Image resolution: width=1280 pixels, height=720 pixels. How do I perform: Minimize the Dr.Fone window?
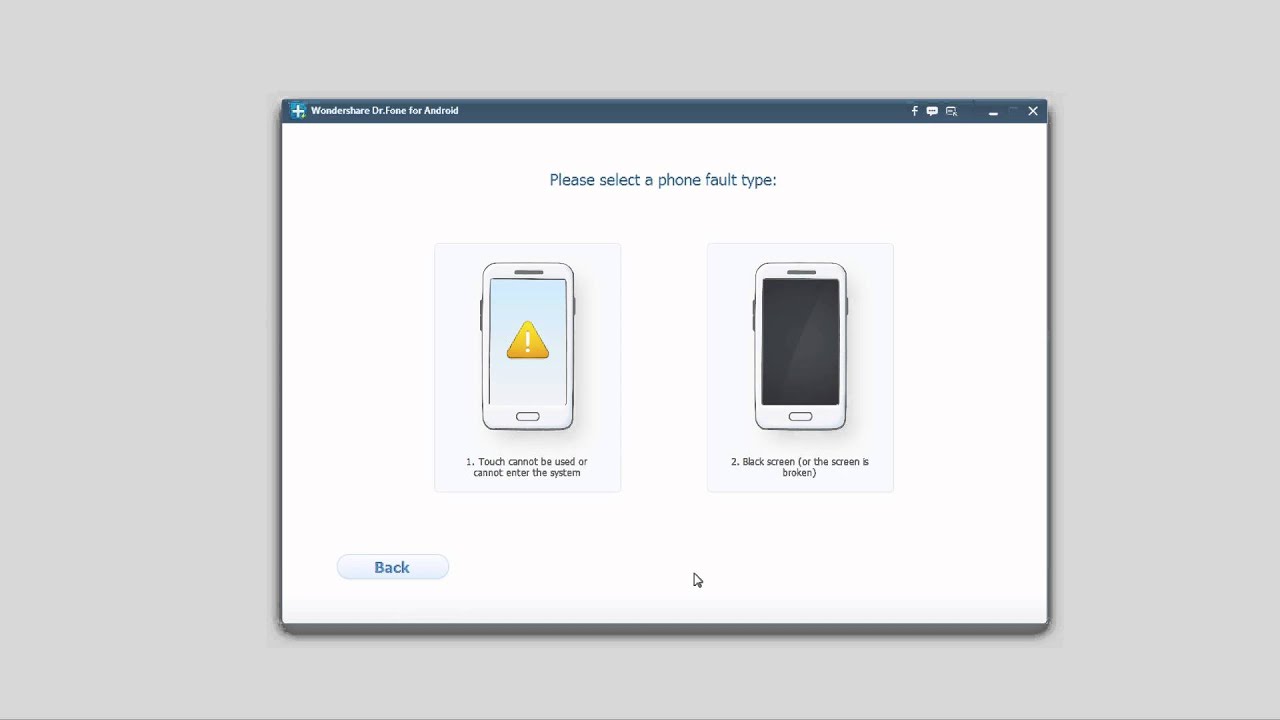click(x=993, y=111)
